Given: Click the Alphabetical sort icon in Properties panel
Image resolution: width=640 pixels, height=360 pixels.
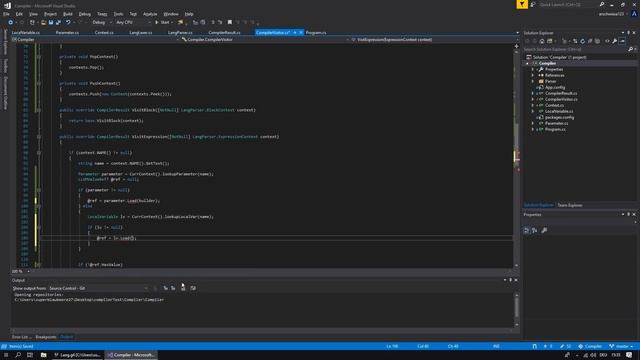Looking at the screenshot, I should tap(534, 231).
